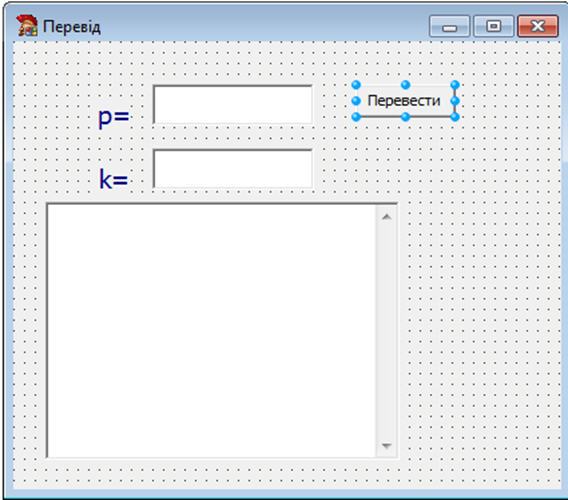
Task: Grab left-middle selection handle of Перевести button
Action: click(356, 101)
